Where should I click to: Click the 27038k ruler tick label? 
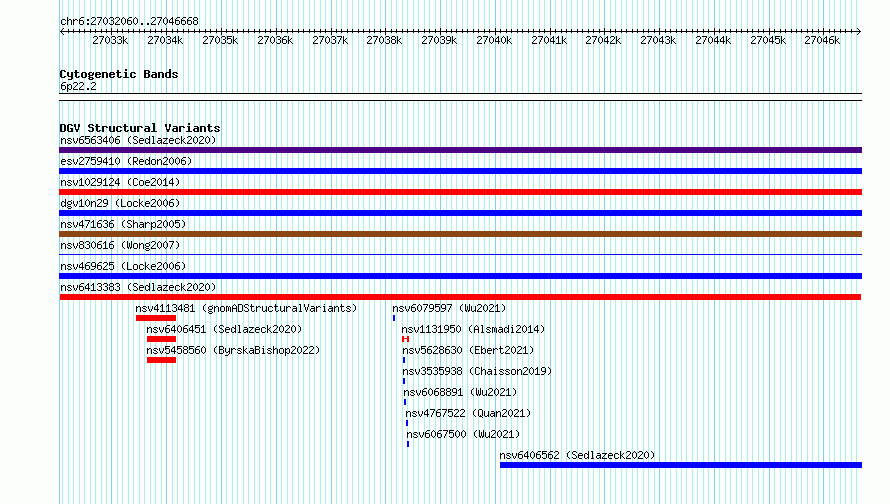(x=384, y=40)
